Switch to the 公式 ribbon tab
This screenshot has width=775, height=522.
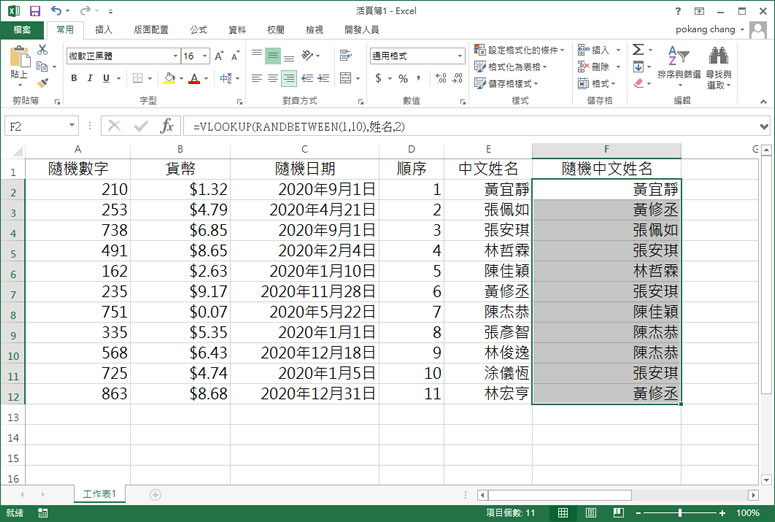click(x=198, y=30)
